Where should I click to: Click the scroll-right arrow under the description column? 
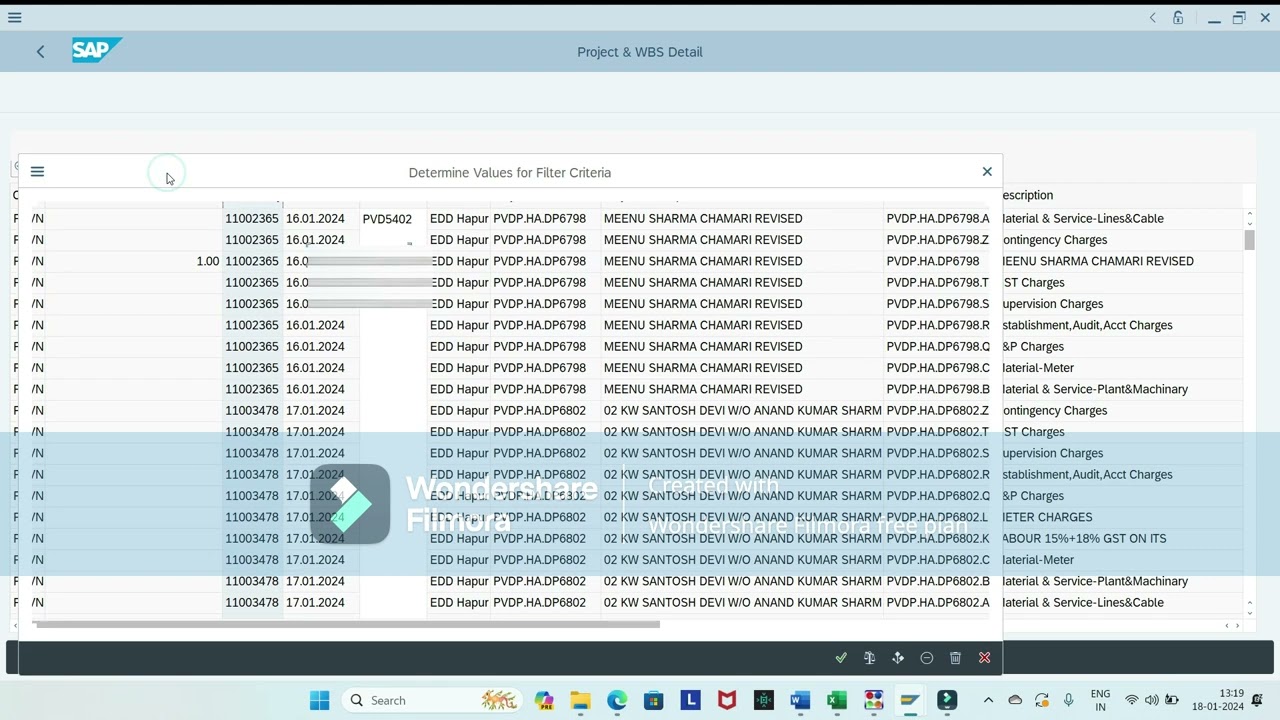click(1238, 626)
